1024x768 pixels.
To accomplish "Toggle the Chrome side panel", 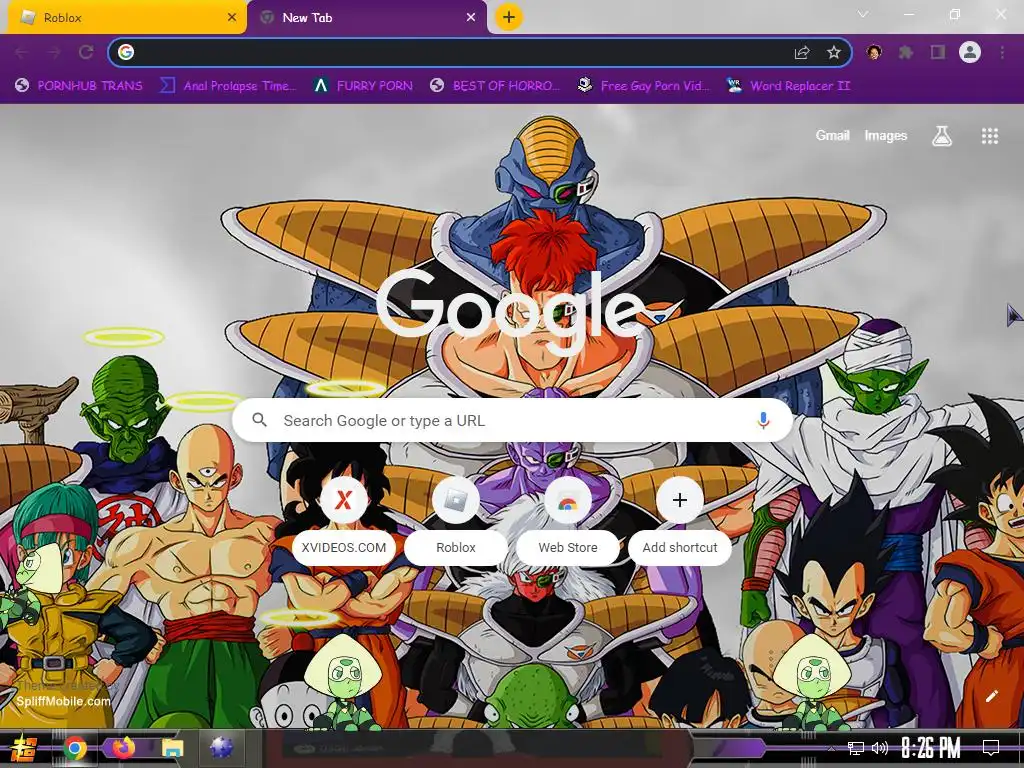I will point(938,52).
